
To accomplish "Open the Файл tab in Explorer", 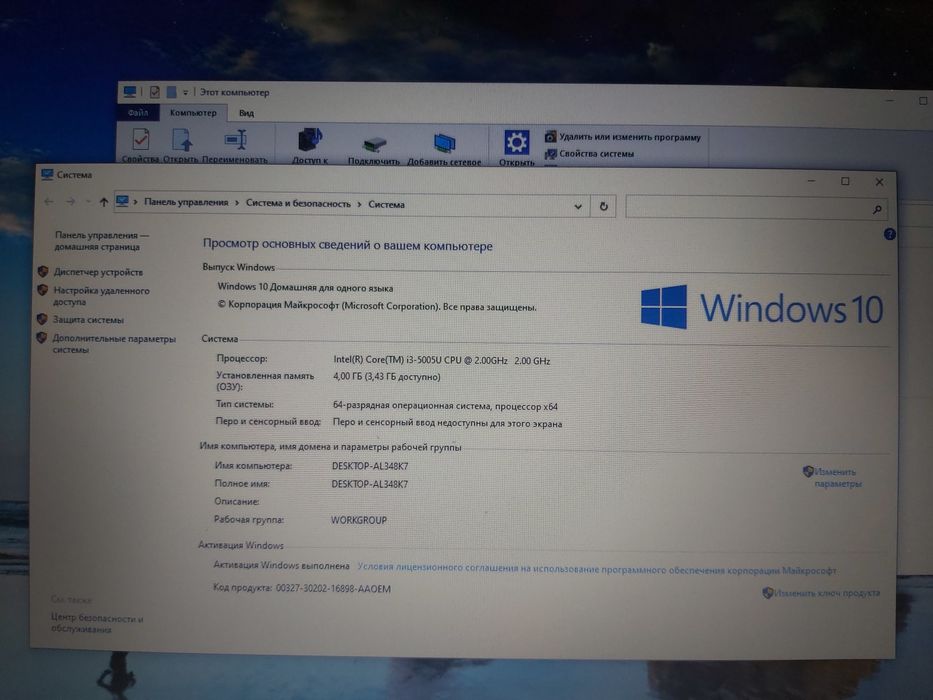I will pyautogui.click(x=138, y=112).
